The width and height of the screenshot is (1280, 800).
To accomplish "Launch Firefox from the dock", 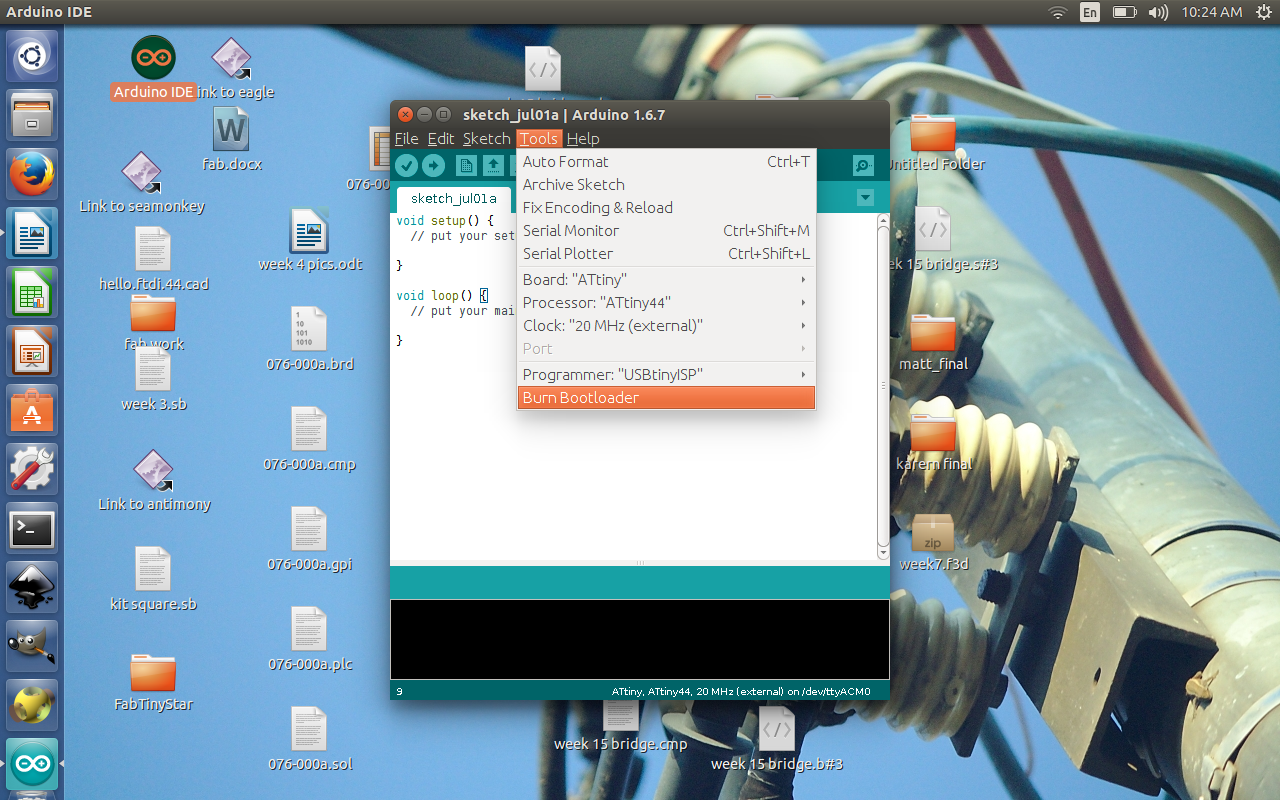I will [32, 175].
